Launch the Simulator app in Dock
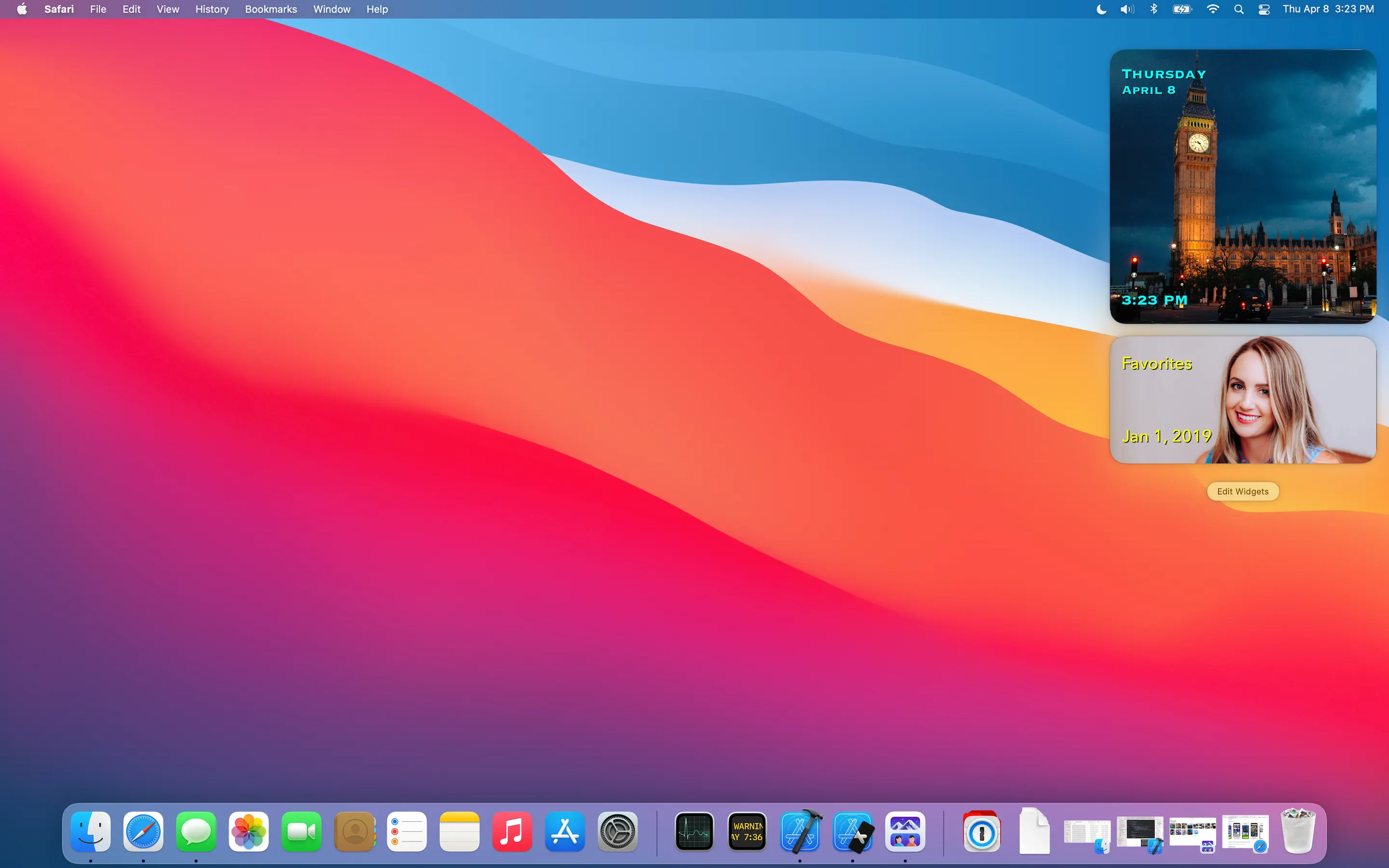 click(853, 831)
